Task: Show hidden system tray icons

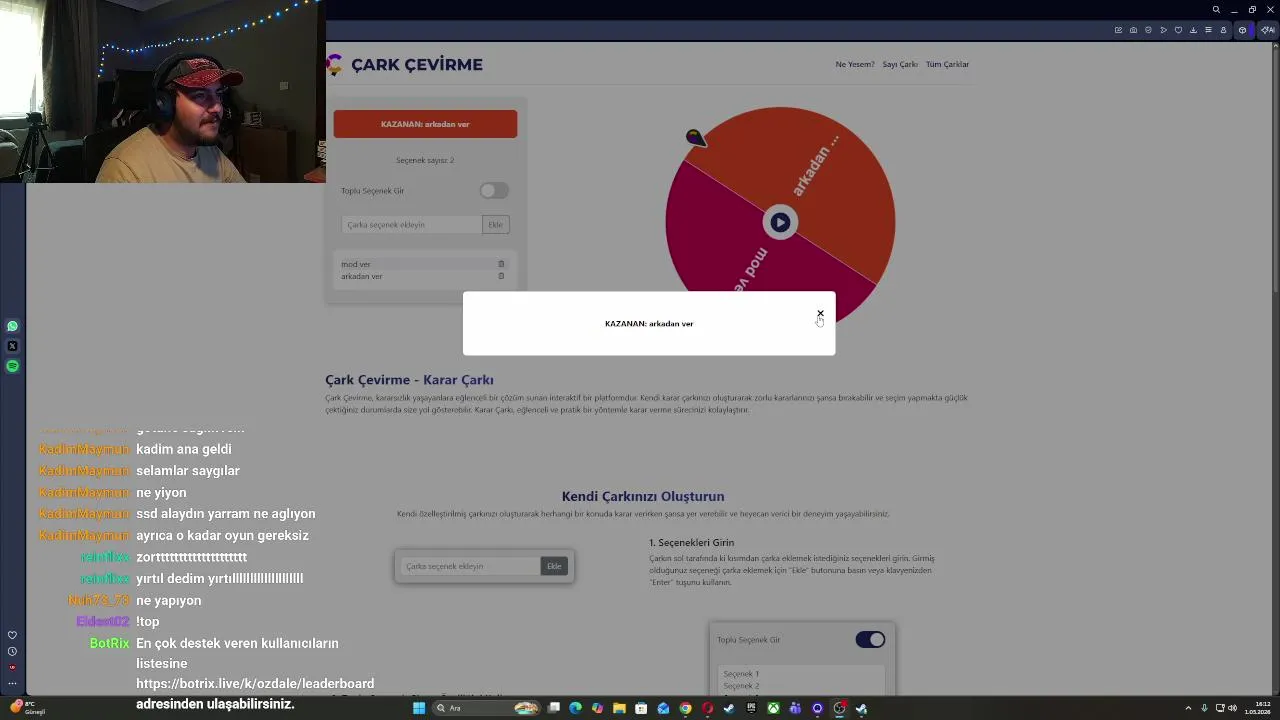Action: point(1188,708)
